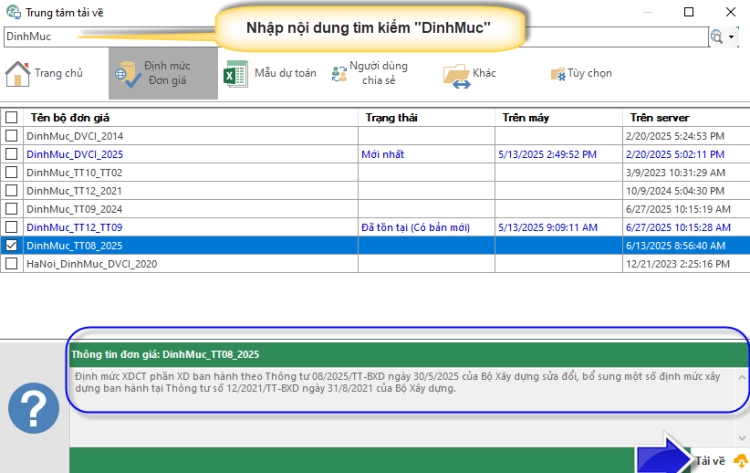
Task: Select the Định mức Đơn giá database icon
Action: click(x=127, y=74)
